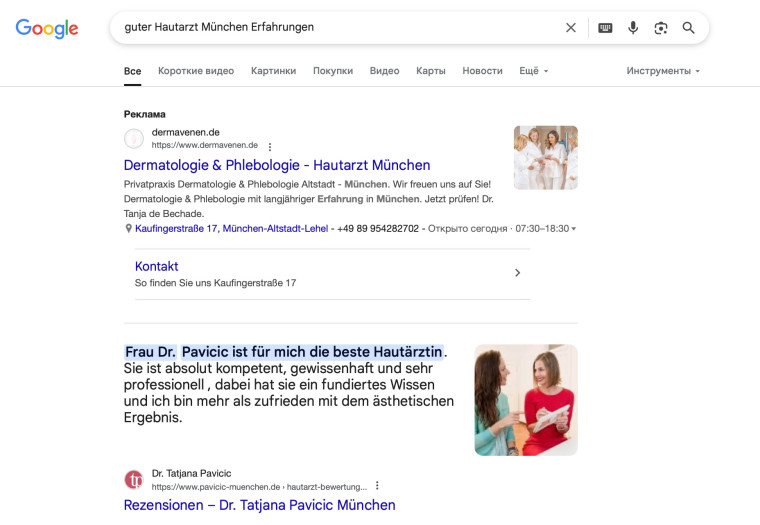Expand opening hours dropdown arrow 07:30–18:30
This screenshot has width=760, height=525.
574,229
